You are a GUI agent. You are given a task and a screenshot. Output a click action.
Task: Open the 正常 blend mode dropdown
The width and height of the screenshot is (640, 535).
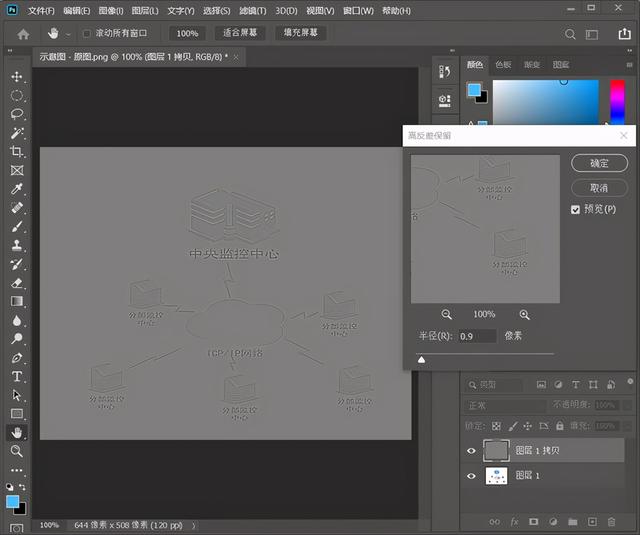505,405
